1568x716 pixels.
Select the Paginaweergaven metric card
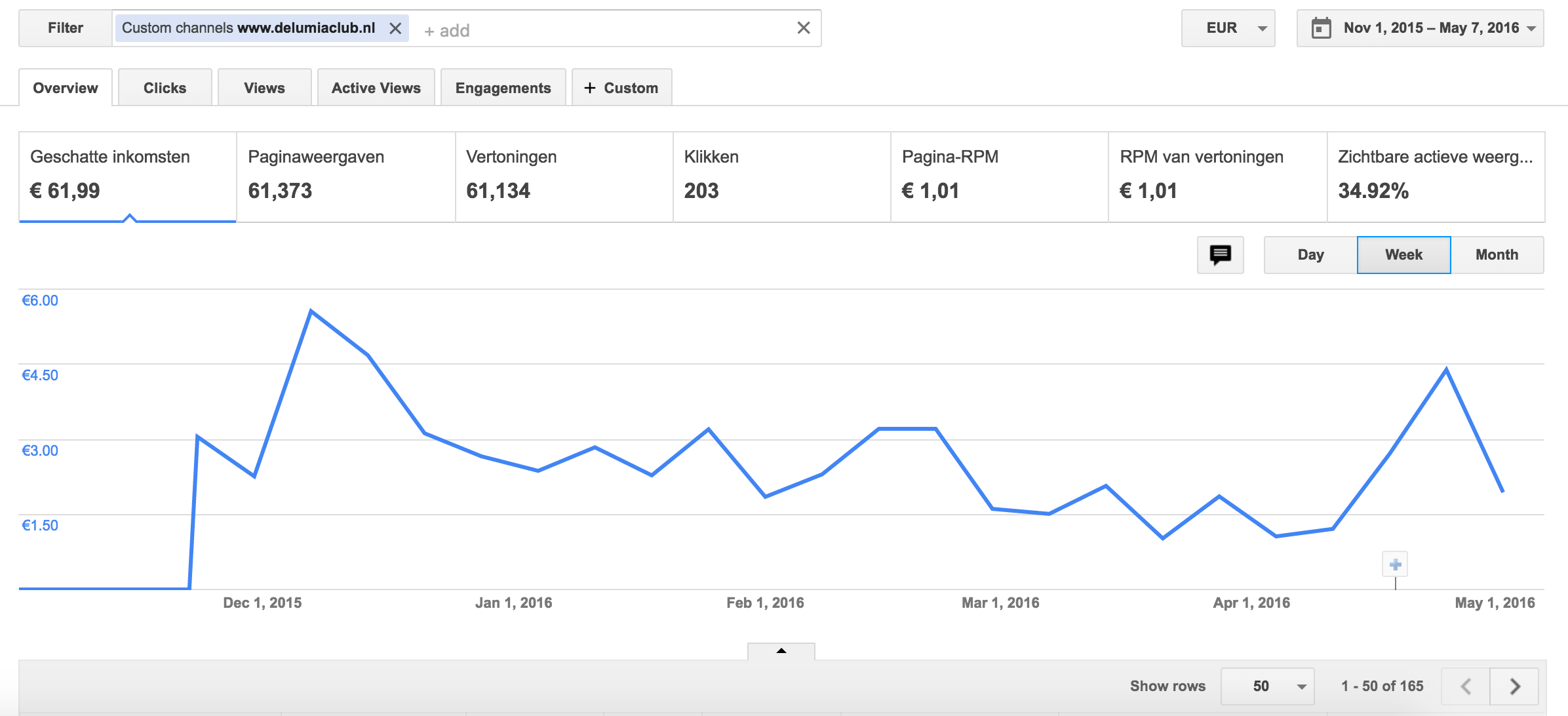[x=345, y=177]
